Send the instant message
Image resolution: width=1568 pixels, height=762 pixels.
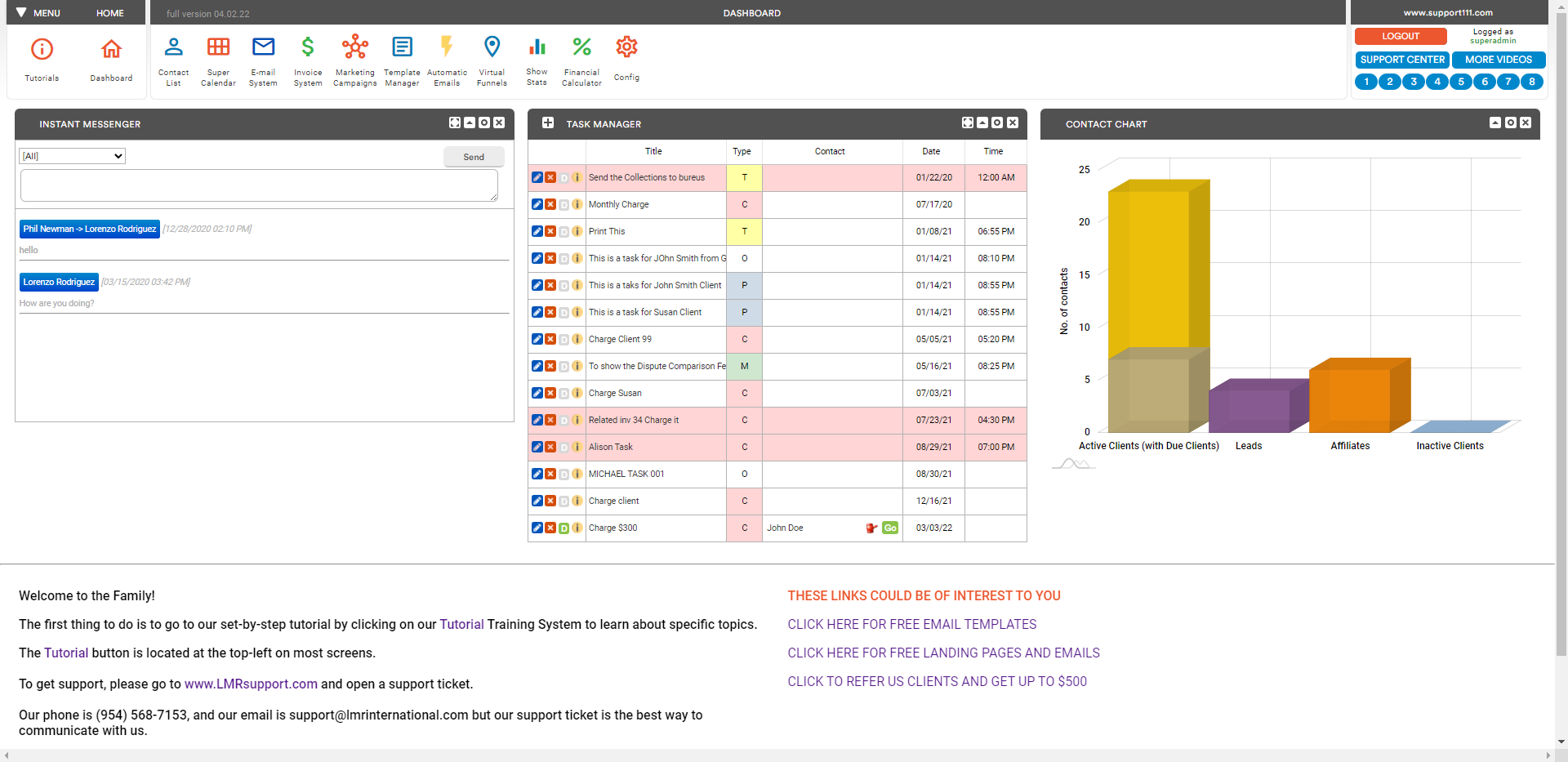474,157
